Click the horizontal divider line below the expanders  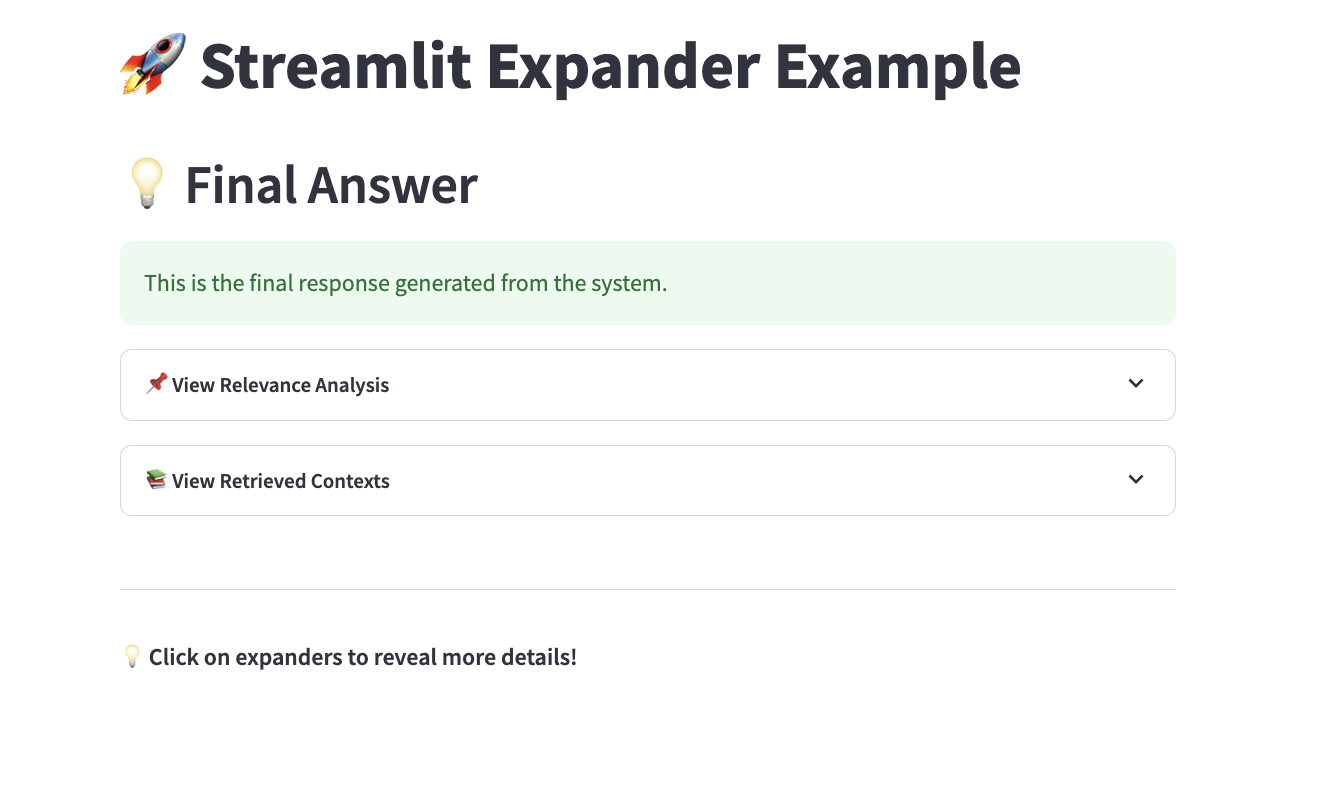tap(647, 590)
